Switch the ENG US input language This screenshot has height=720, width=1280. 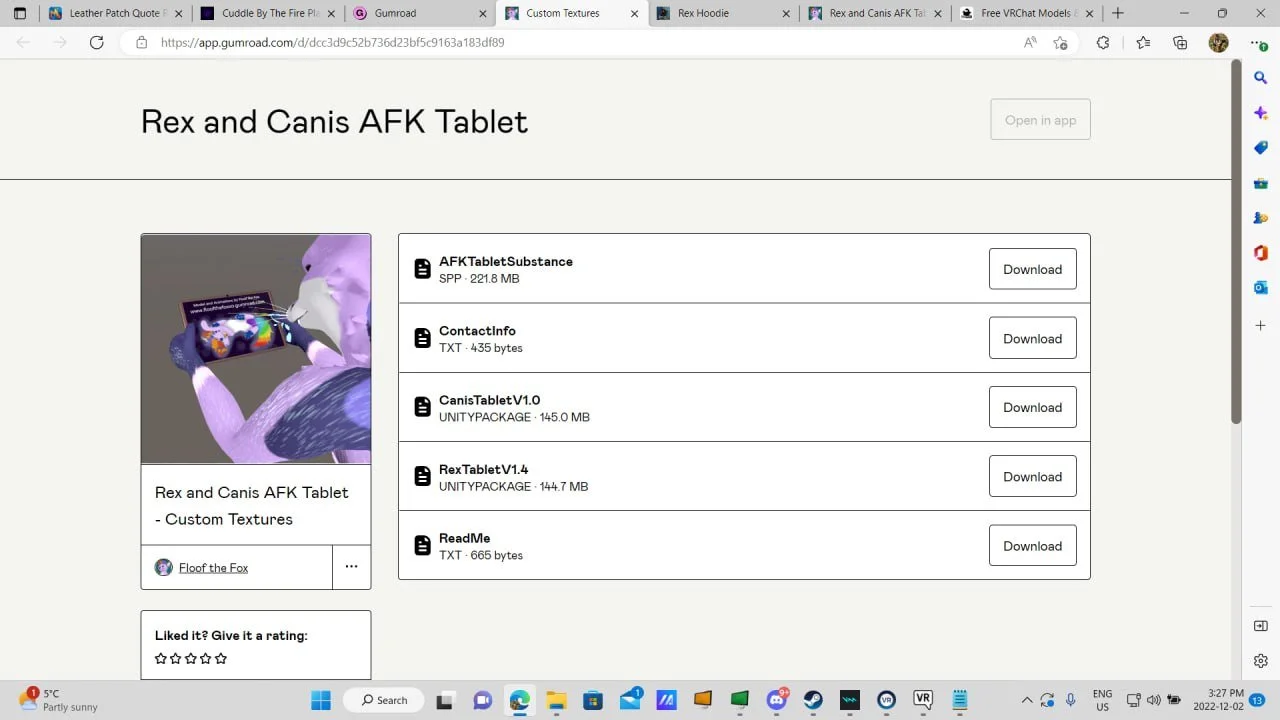pyautogui.click(x=1102, y=700)
